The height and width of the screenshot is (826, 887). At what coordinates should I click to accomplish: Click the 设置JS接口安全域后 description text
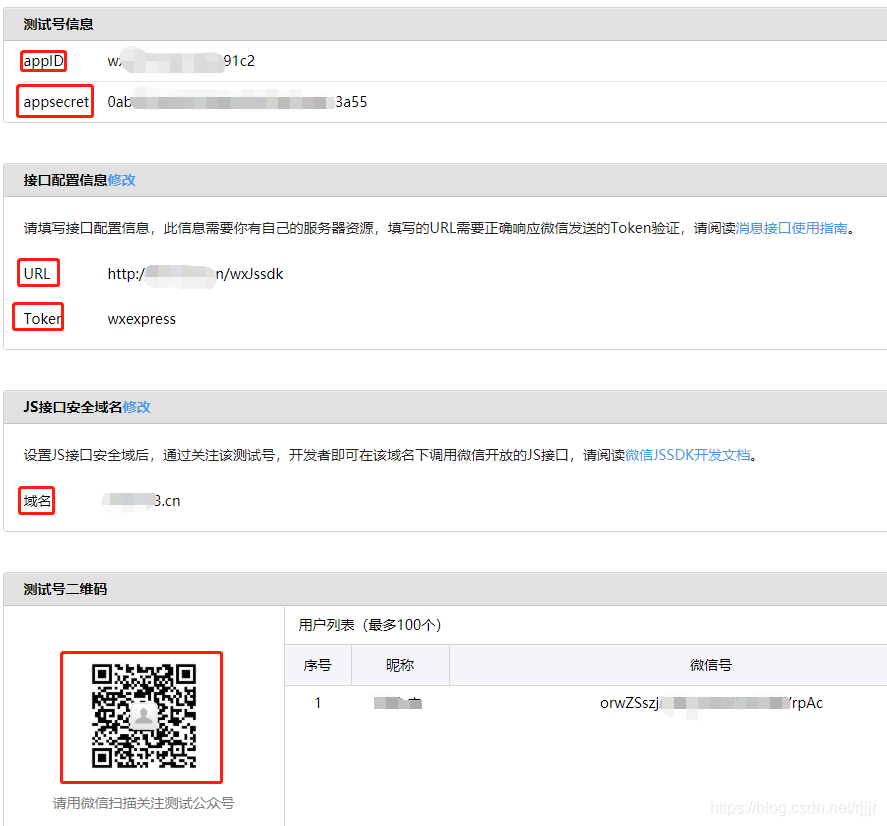[x=390, y=455]
